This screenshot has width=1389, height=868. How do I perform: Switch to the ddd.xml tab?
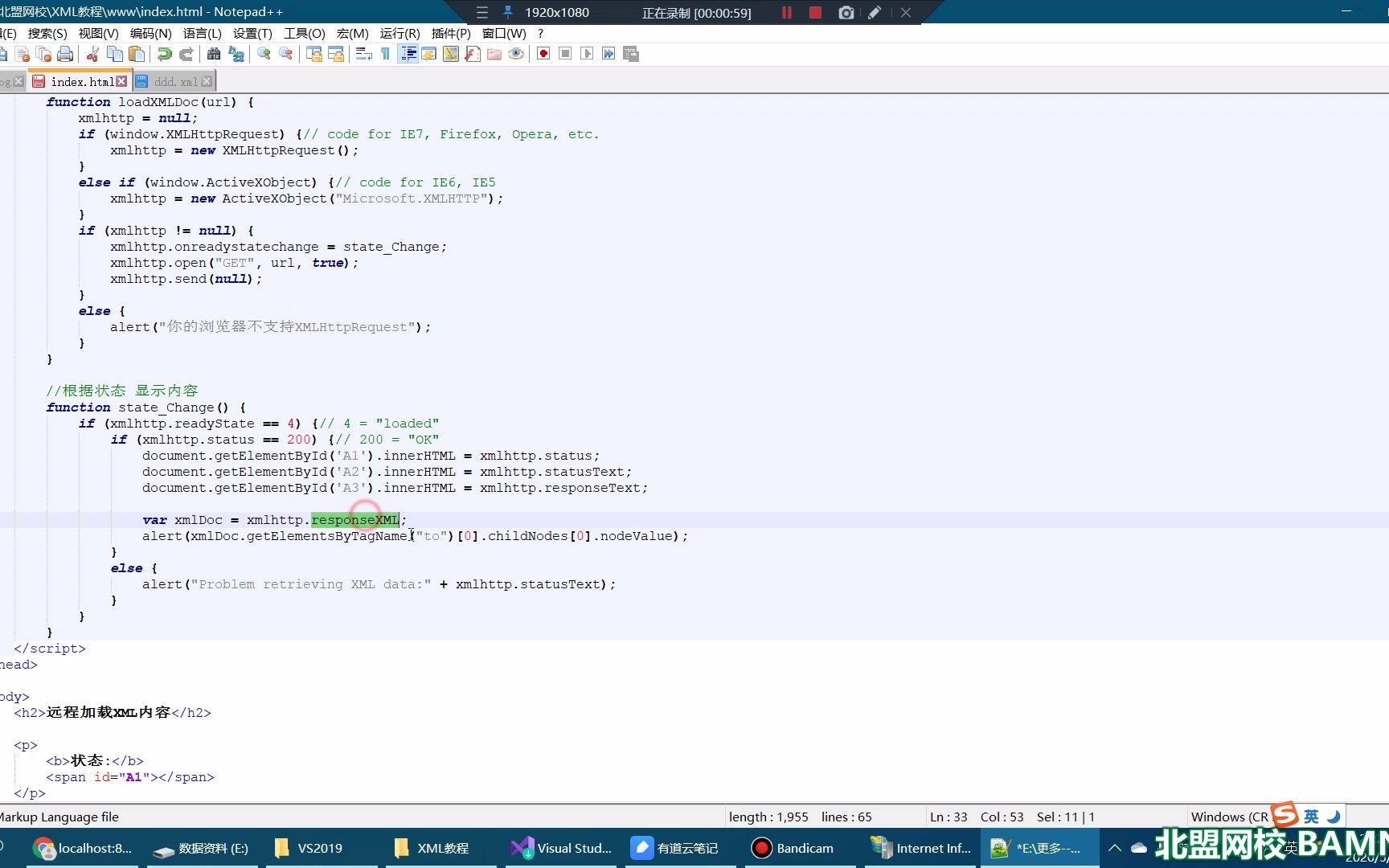pos(173,81)
